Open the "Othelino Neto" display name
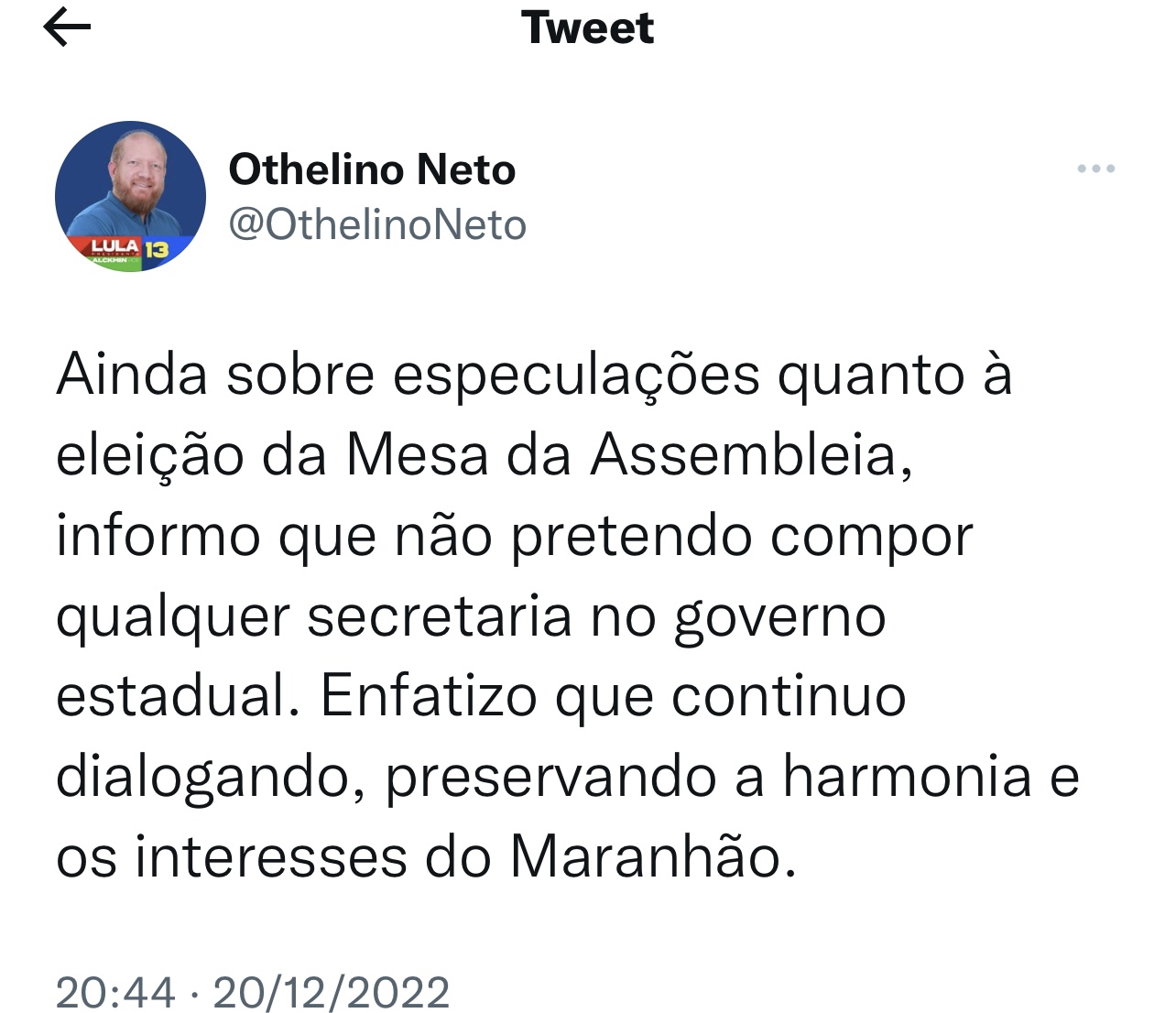The width and height of the screenshot is (1176, 1013). click(x=371, y=169)
